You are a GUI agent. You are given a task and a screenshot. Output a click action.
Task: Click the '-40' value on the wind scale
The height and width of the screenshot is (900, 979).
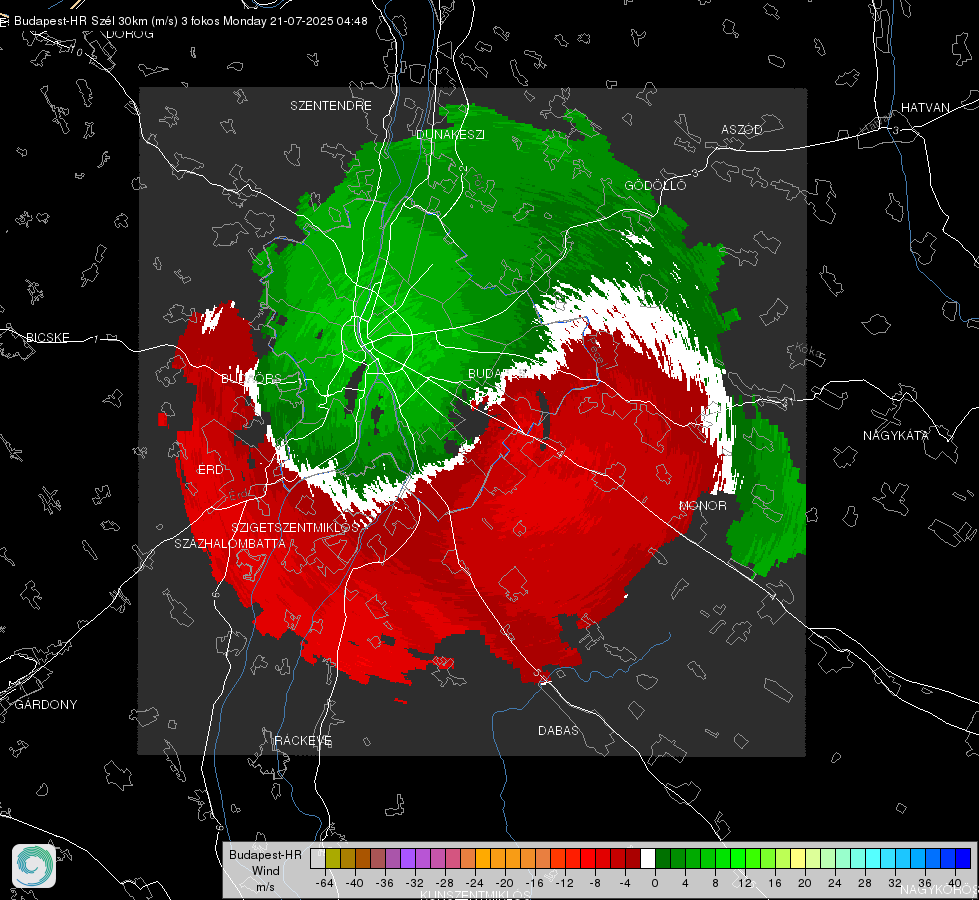click(x=355, y=883)
